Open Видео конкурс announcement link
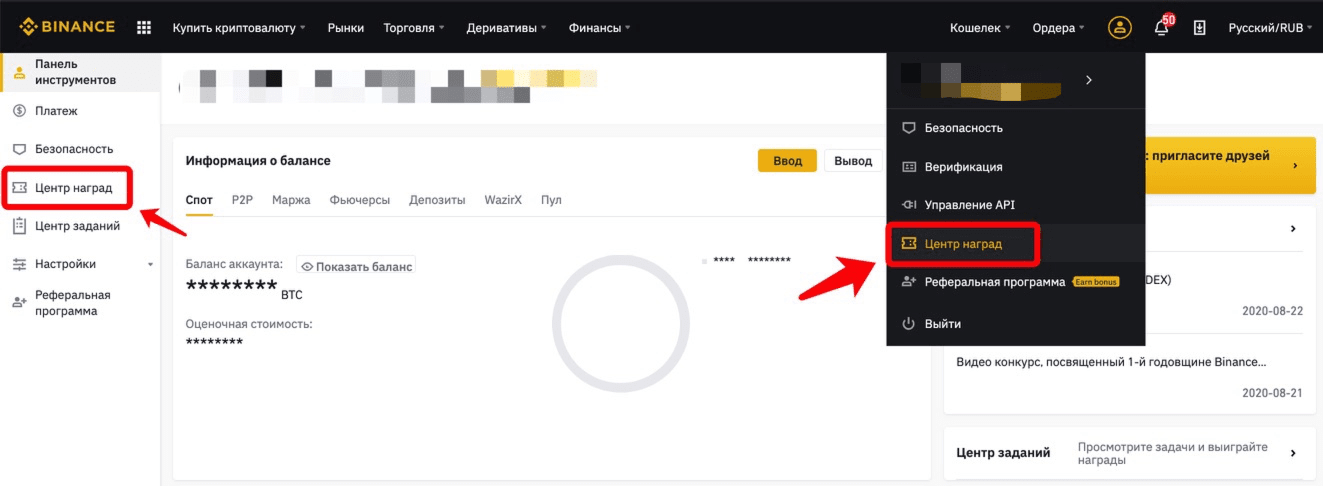Image resolution: width=1323 pixels, height=486 pixels. point(1111,362)
